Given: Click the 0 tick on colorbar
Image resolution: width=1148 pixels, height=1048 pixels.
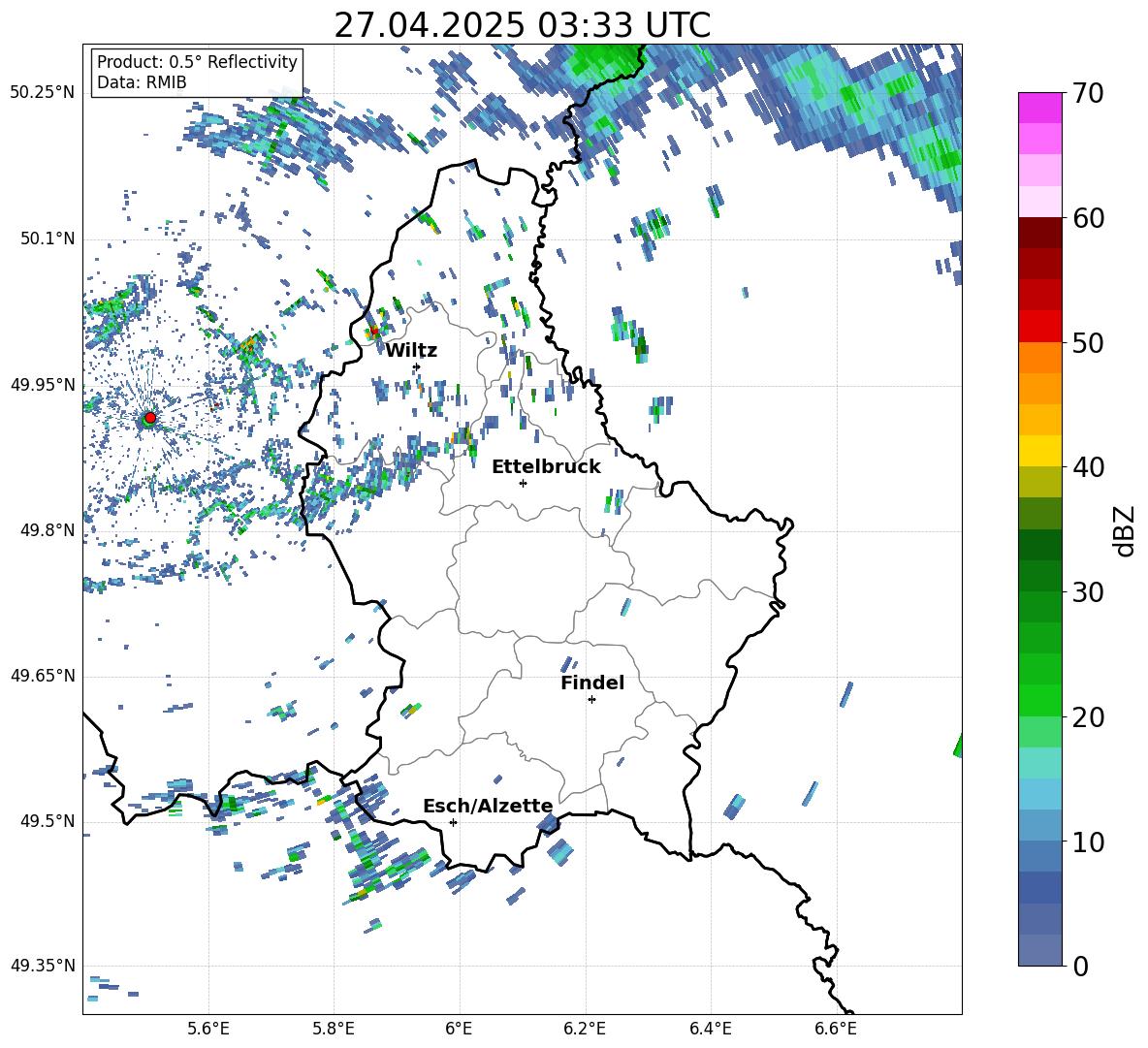Looking at the screenshot, I should click(1080, 966).
